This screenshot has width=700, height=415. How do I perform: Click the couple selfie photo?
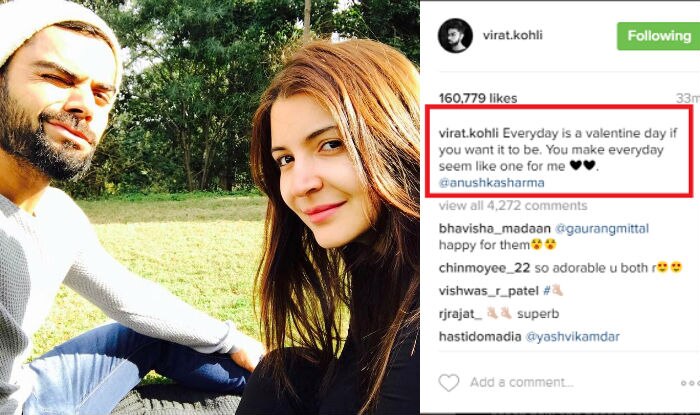click(x=210, y=208)
